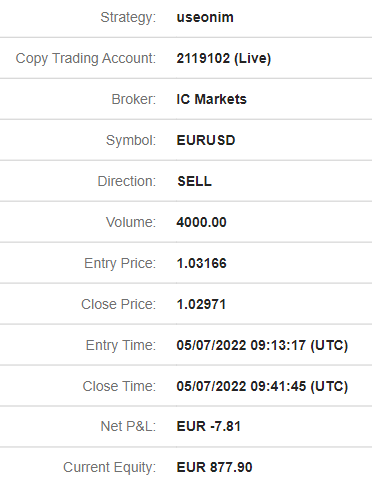Select the Symbol label
Viewport: 372px width, 487px height.
(131, 140)
